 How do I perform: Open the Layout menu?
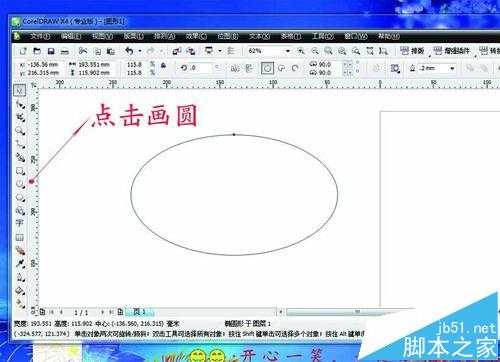point(134,36)
